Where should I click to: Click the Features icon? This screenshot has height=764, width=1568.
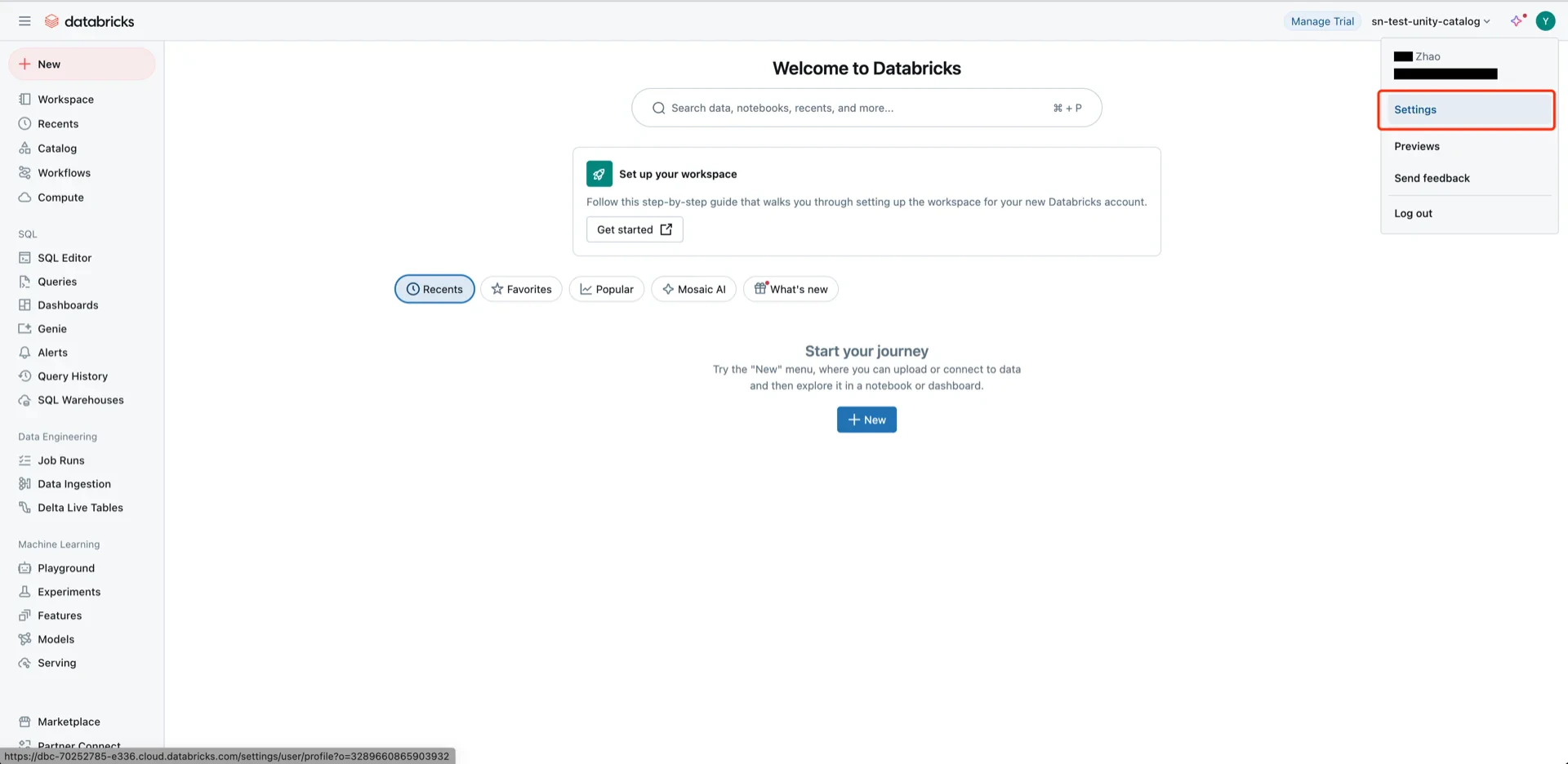24,615
